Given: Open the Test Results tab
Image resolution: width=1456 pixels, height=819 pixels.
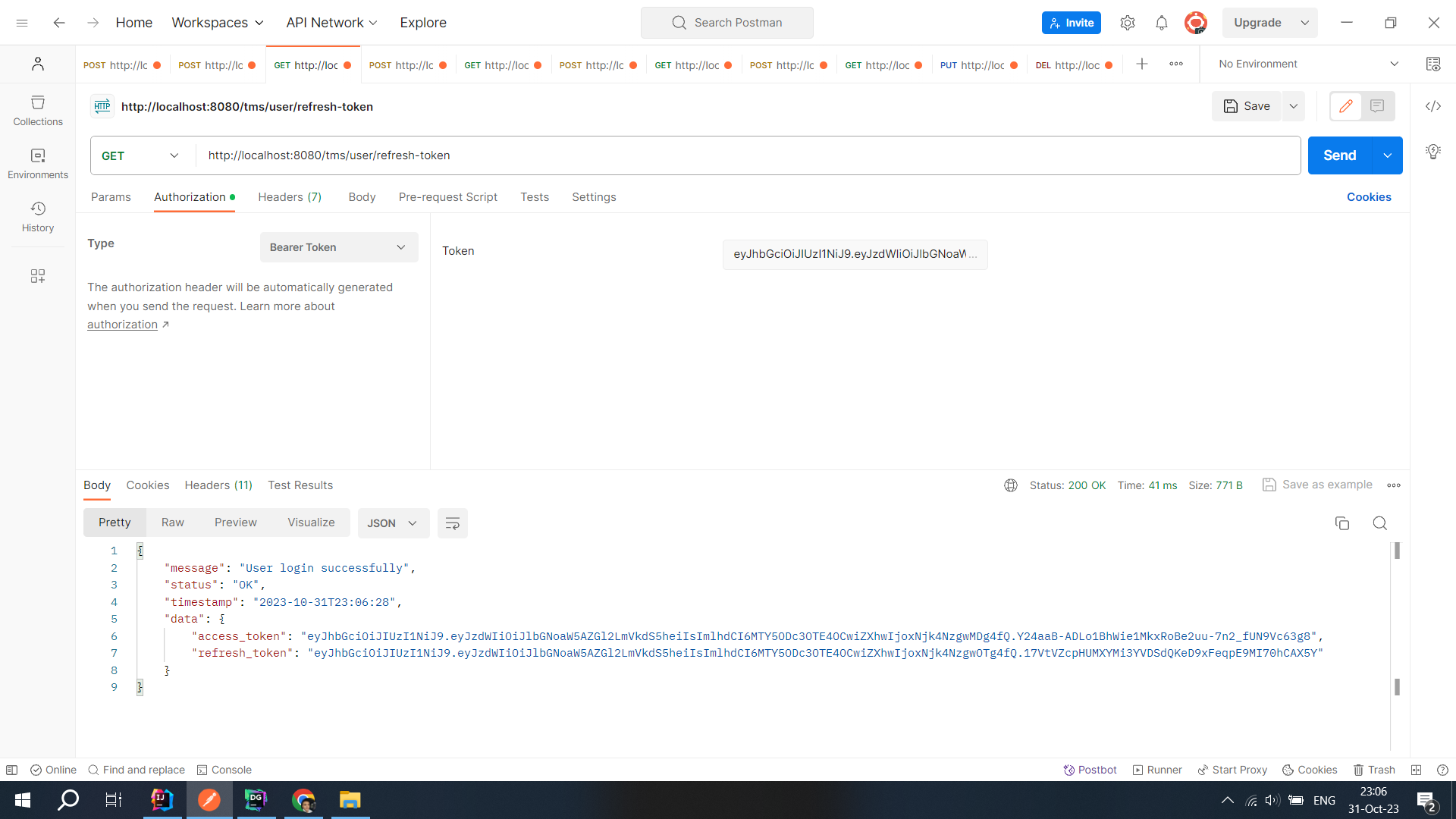Looking at the screenshot, I should (x=300, y=485).
